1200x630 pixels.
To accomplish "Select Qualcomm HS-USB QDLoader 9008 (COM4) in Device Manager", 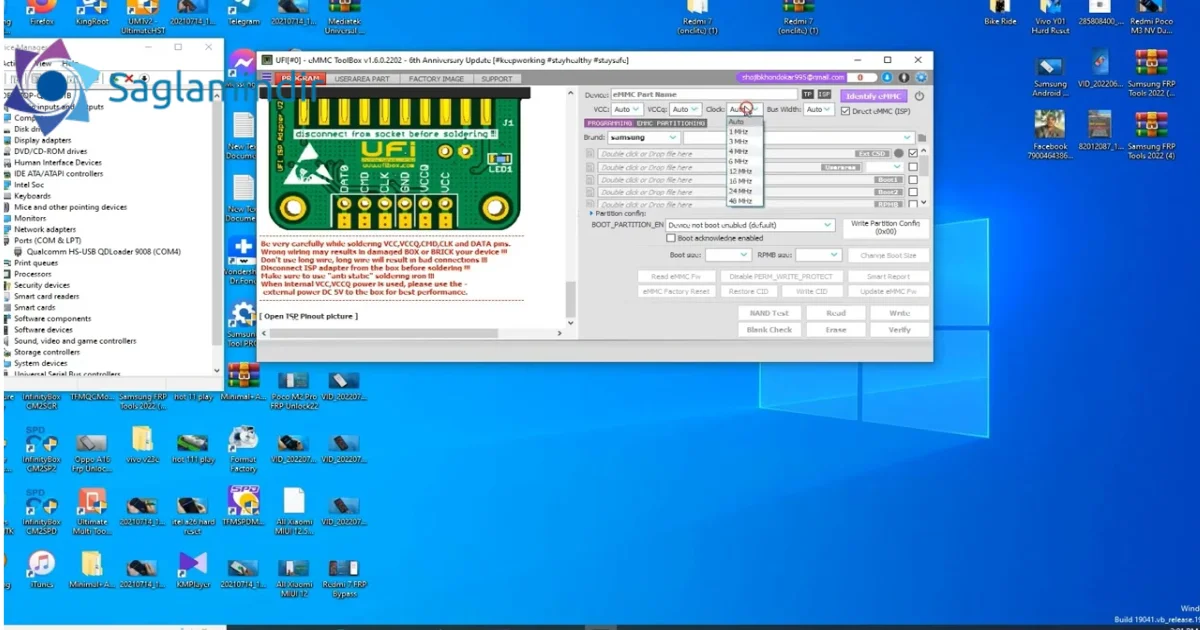I will 103,251.
